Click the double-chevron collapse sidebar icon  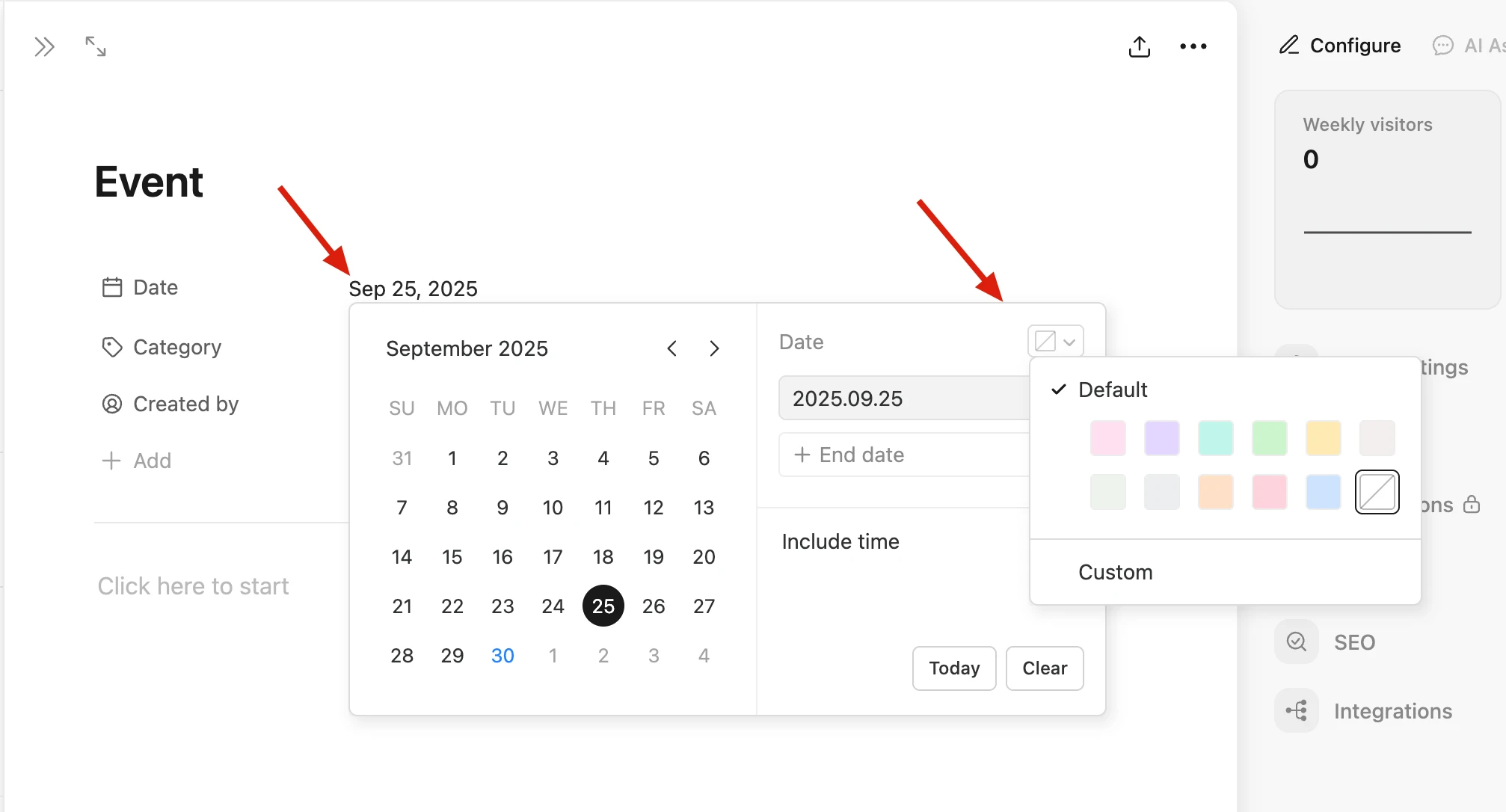tap(44, 47)
